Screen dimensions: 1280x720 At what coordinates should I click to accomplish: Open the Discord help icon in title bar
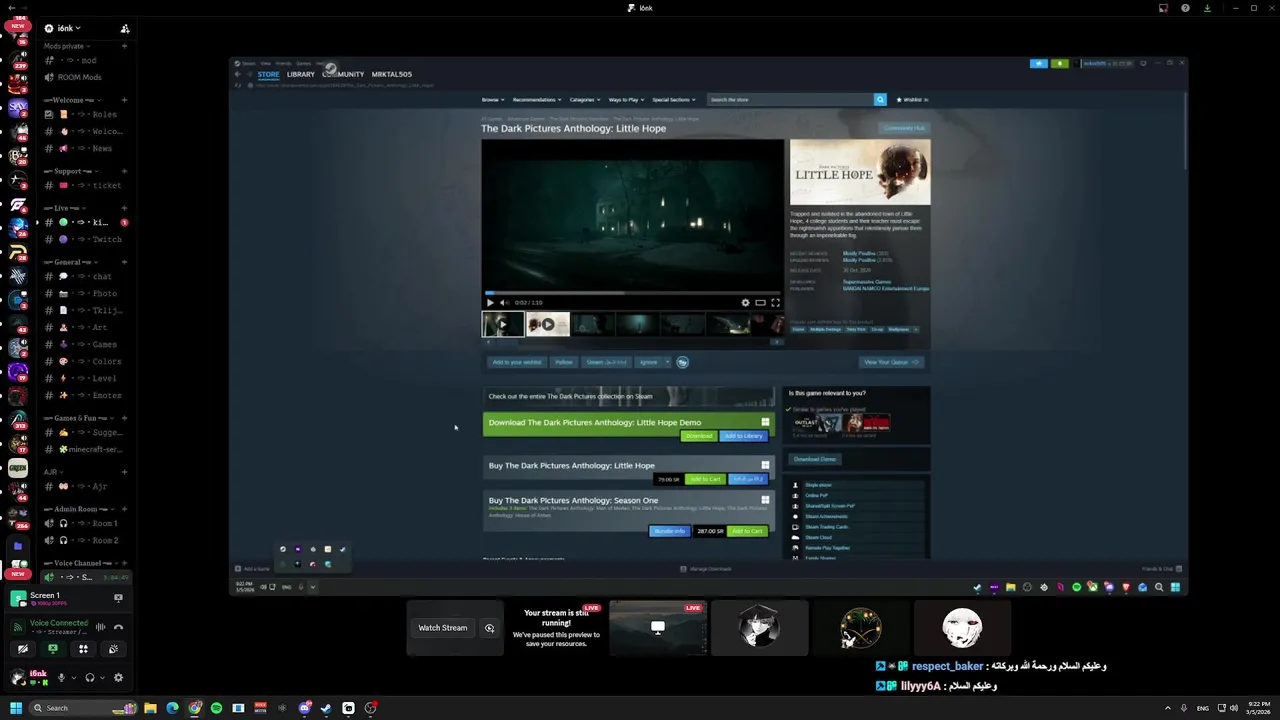1185,8
